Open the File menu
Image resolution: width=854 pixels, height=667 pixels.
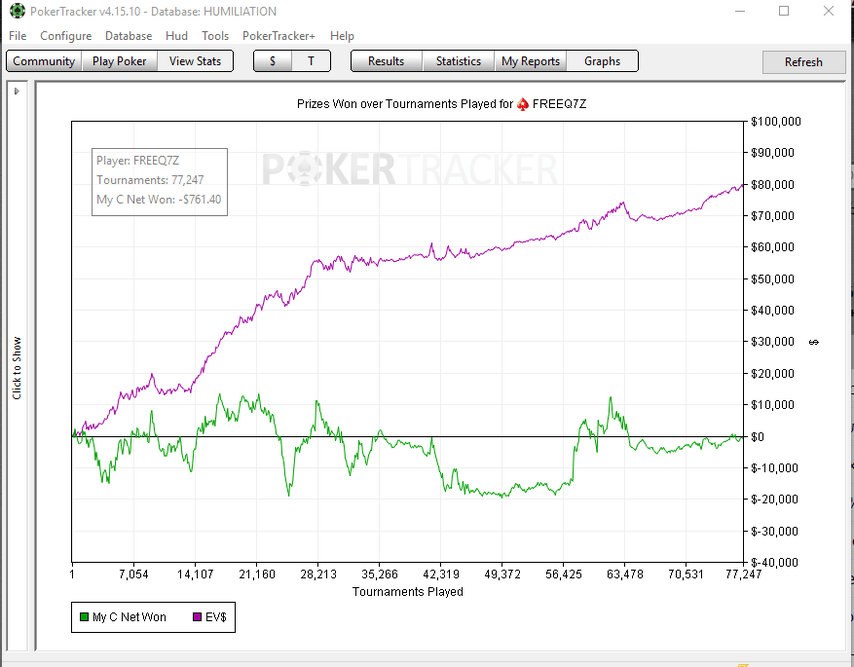point(17,36)
